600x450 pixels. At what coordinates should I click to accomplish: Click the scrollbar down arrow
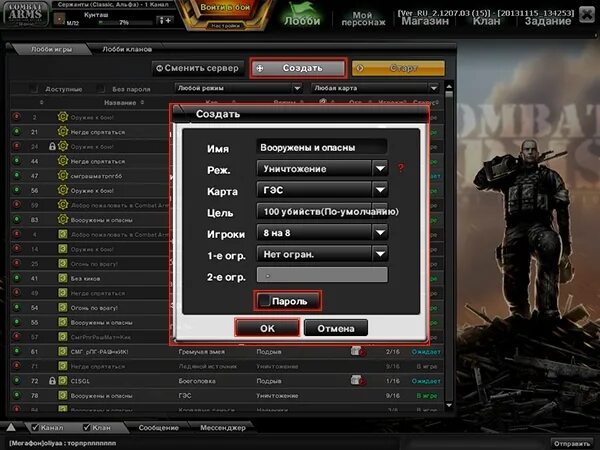(x=449, y=406)
